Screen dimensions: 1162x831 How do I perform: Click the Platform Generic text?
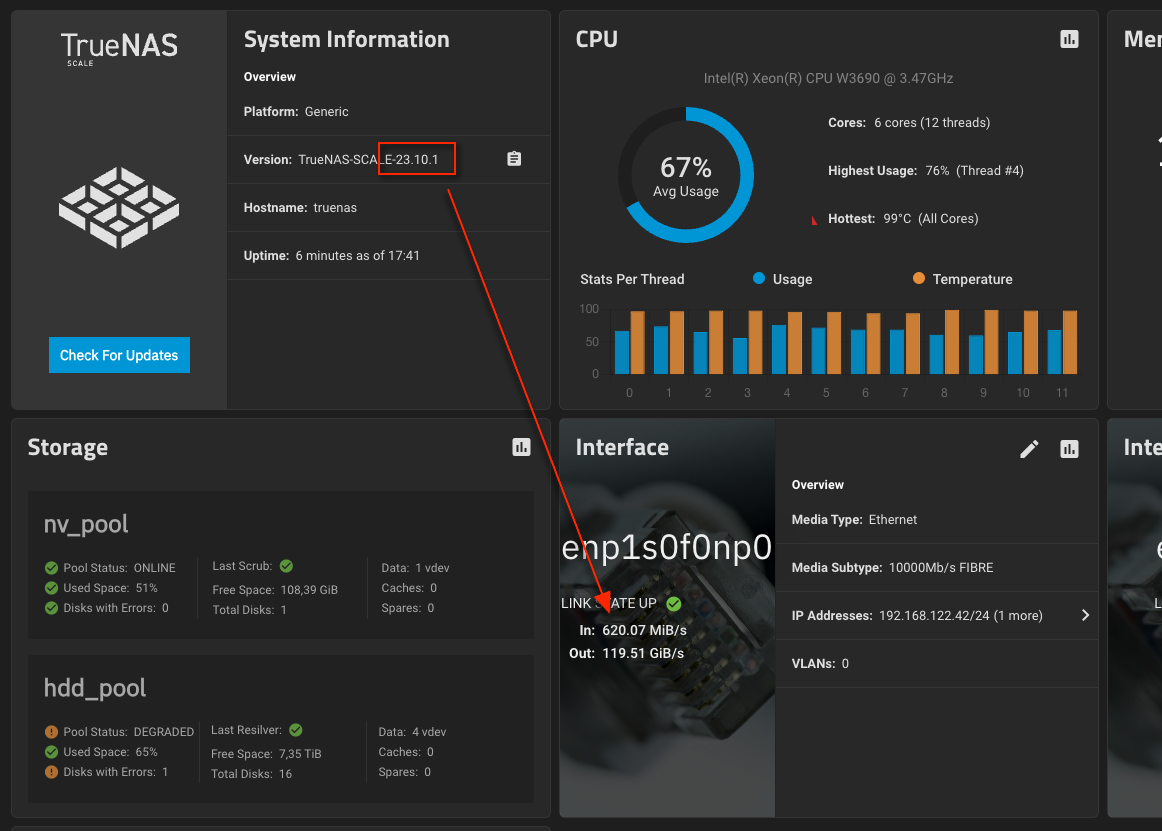tap(296, 111)
